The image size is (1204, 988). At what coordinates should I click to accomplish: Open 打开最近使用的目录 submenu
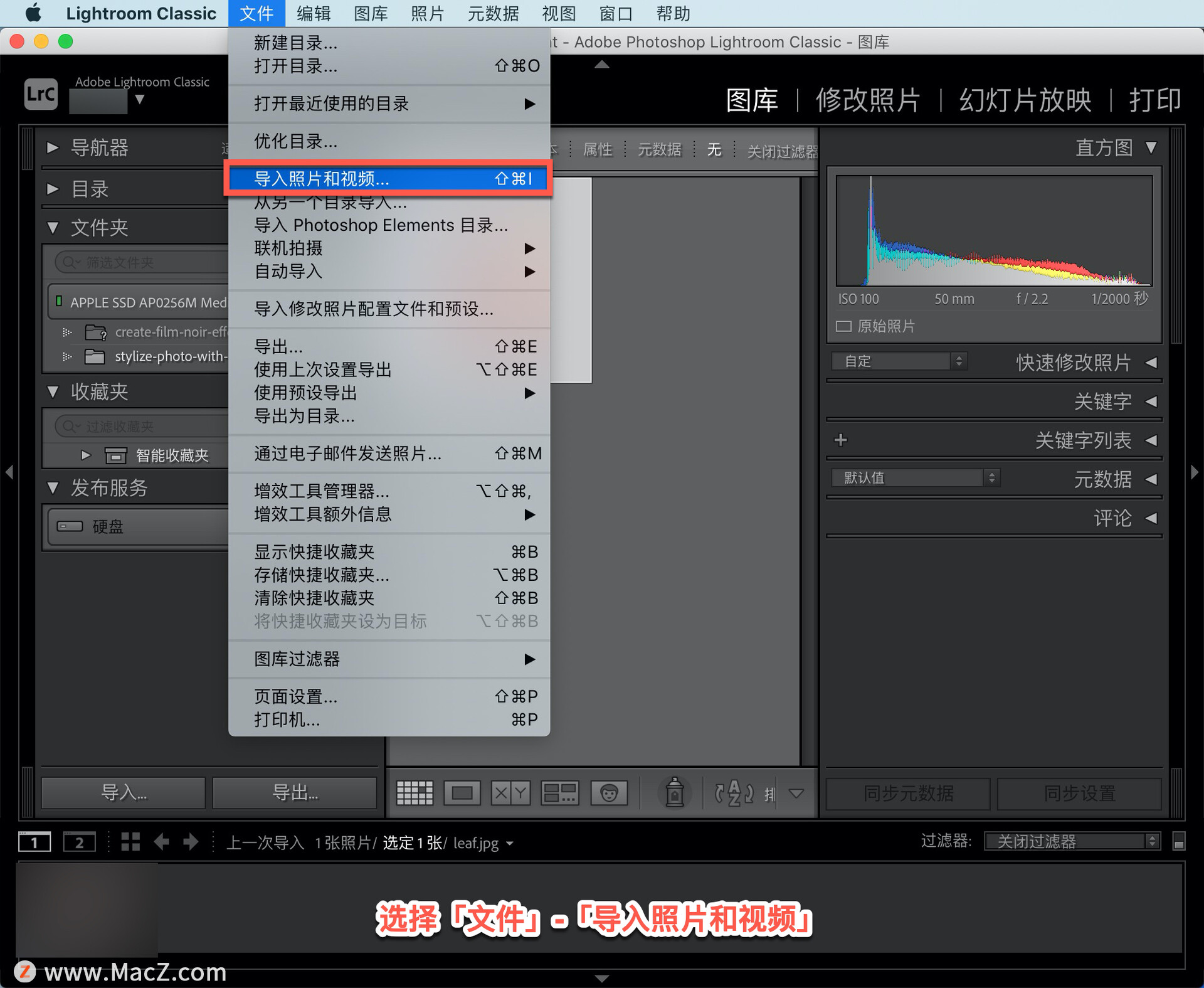pyautogui.click(x=389, y=104)
